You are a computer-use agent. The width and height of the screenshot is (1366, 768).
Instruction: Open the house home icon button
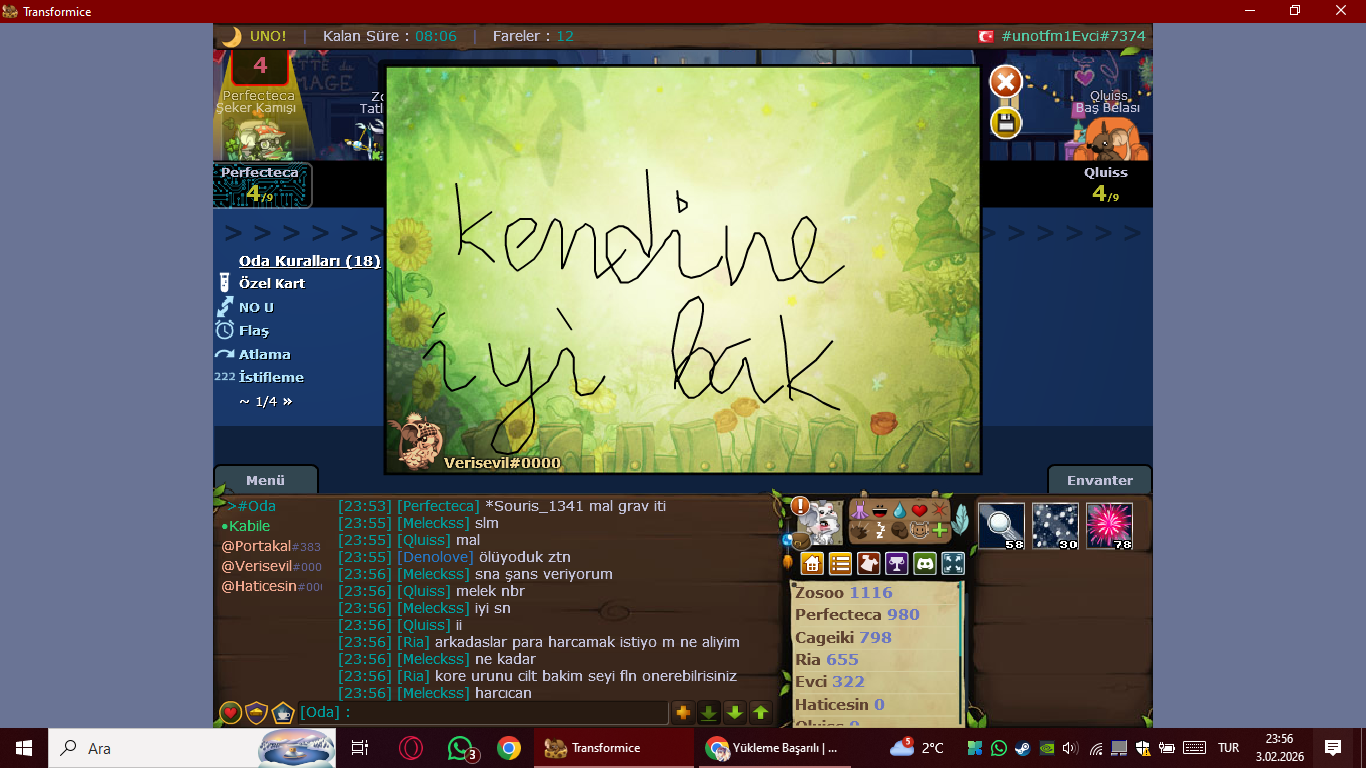(x=812, y=563)
